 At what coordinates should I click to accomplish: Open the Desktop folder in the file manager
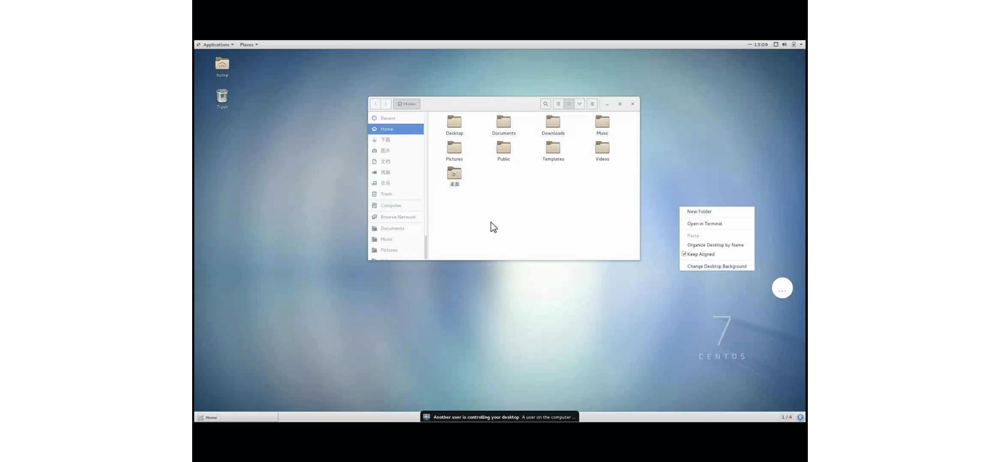point(454,122)
